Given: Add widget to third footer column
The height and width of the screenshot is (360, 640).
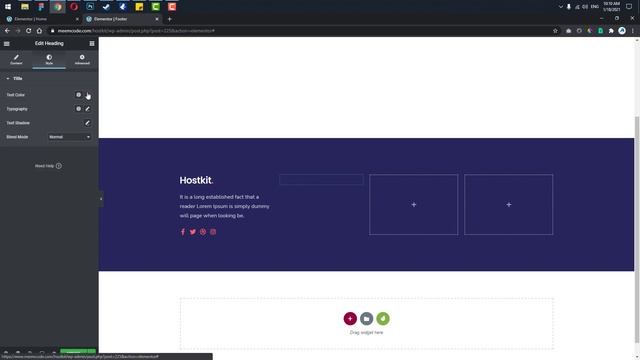Looking at the screenshot, I should 413,204.
